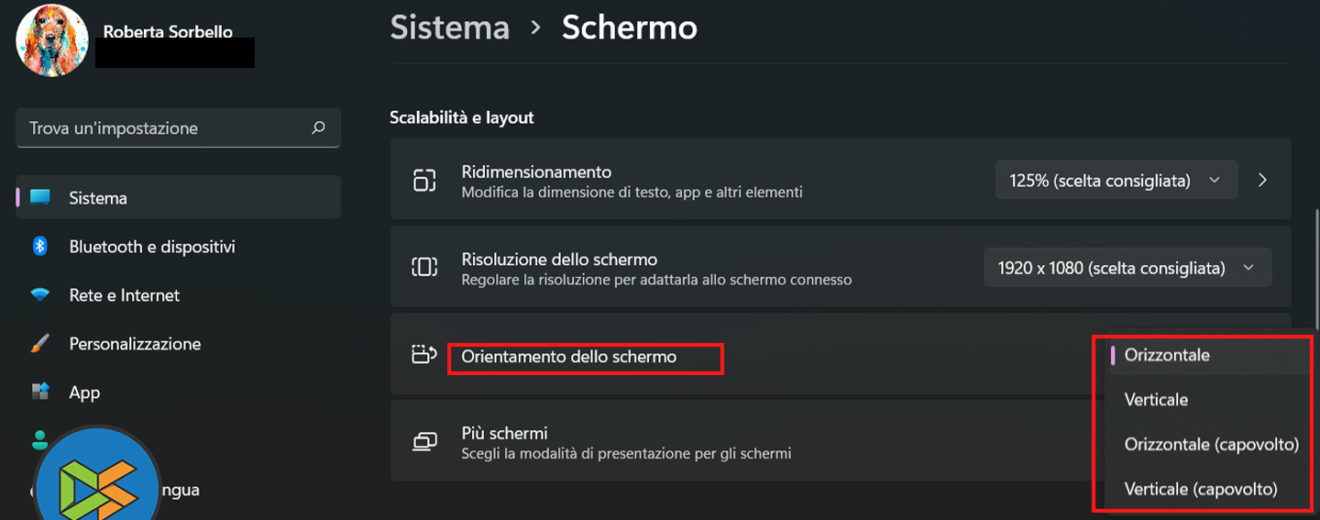Image resolution: width=1320 pixels, height=520 pixels.
Task: Expand Ridimensionamento details with right chevron
Action: tap(1263, 181)
